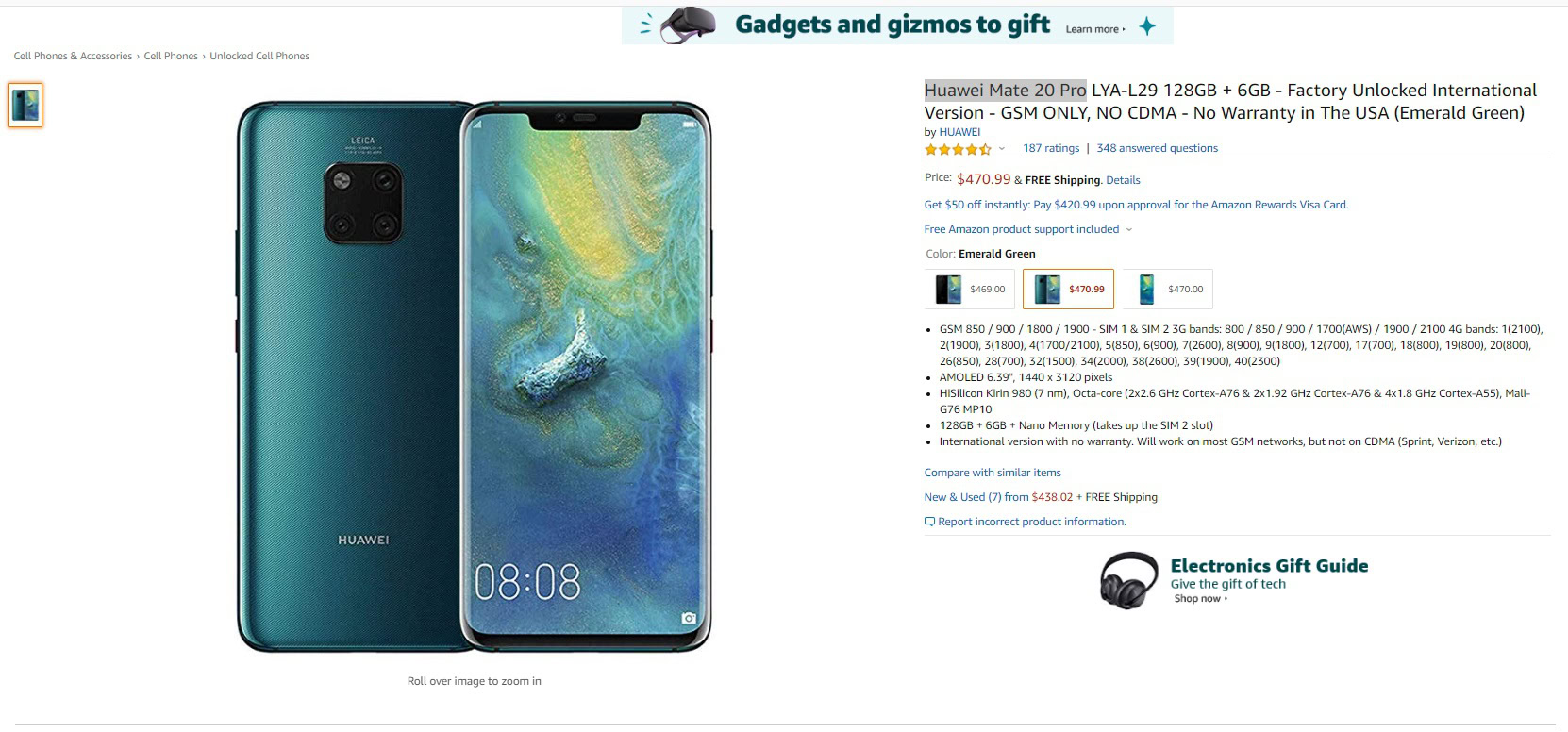Select the $470.99 Emerald Green swatch
Screen dimensions: 1568x732
coord(1068,290)
